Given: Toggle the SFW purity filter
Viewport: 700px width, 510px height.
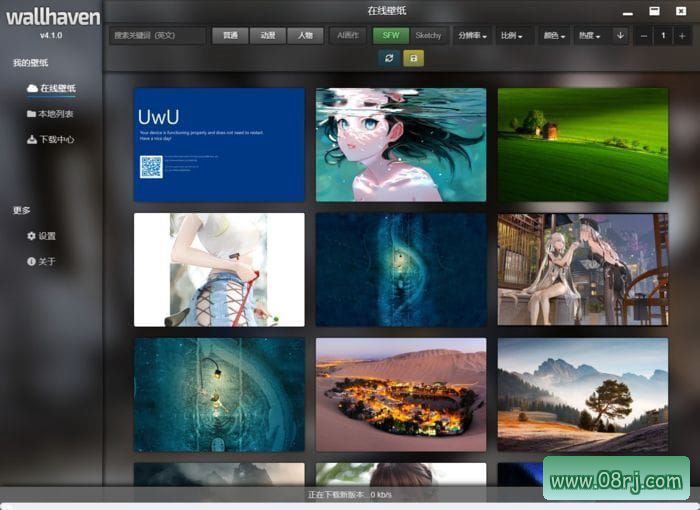Looking at the screenshot, I should point(391,35).
